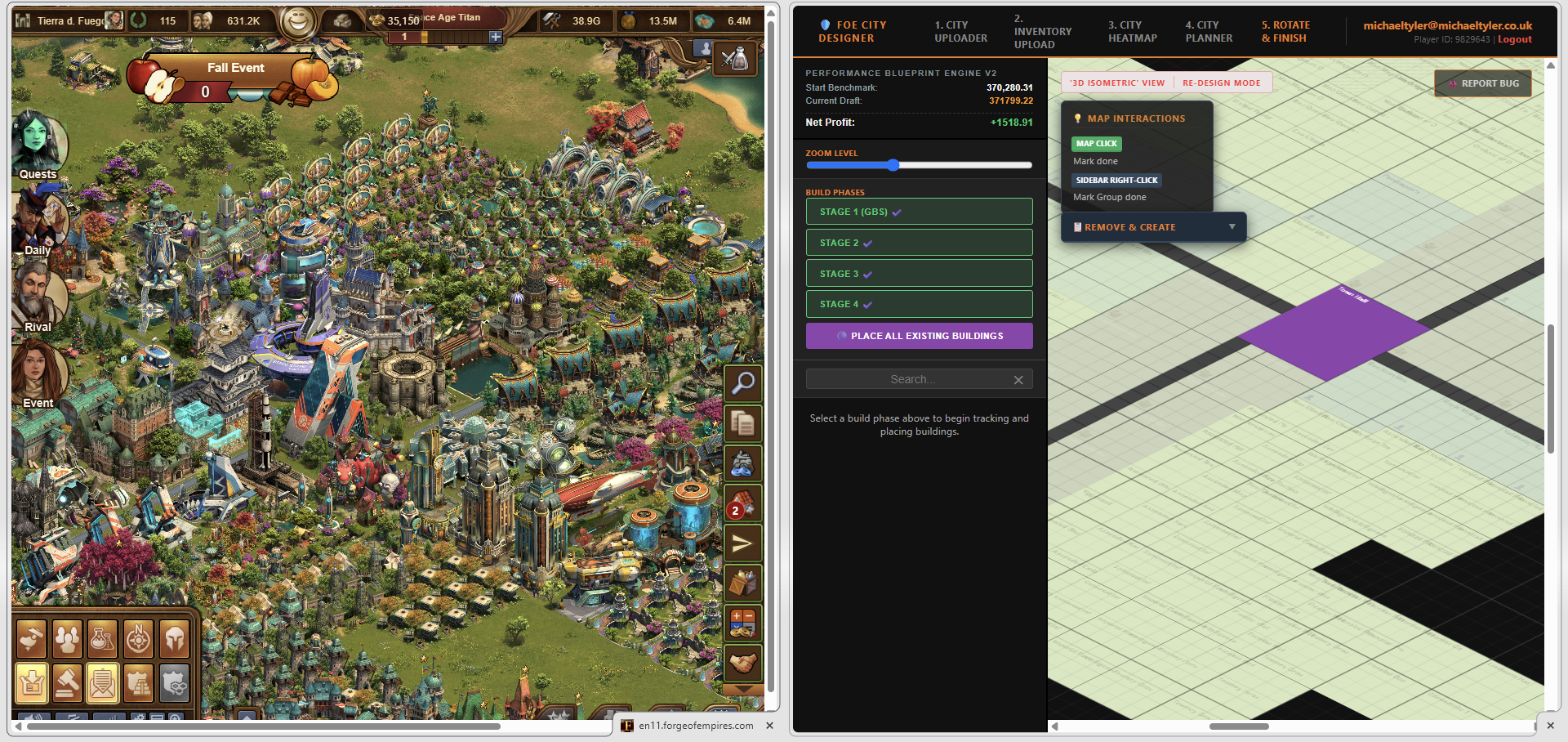Image resolution: width=1568 pixels, height=742 pixels.
Task: Click the magnifying glass search icon in game
Action: tap(742, 382)
